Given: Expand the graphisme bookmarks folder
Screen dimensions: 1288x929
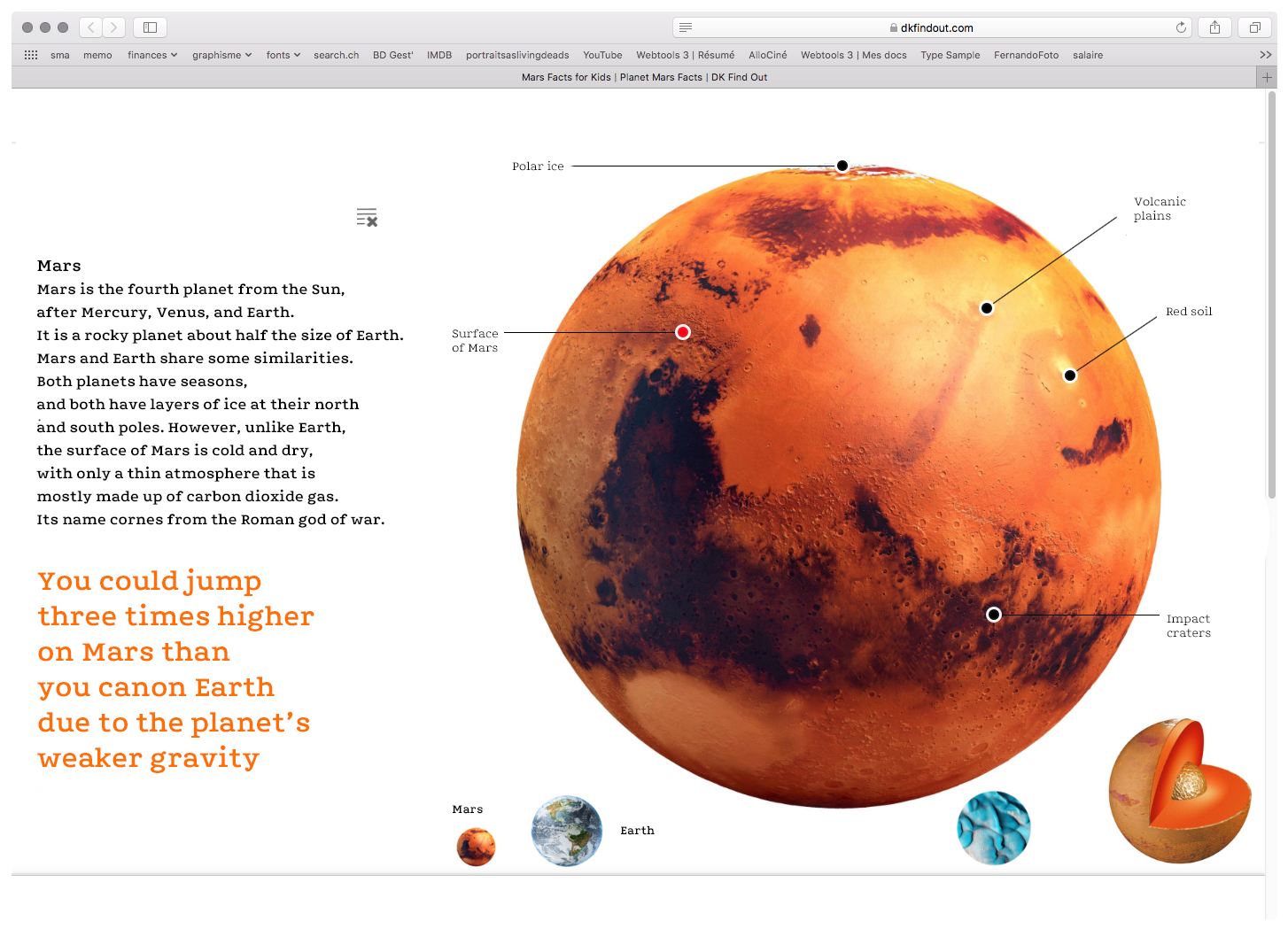Looking at the screenshot, I should pos(221,55).
